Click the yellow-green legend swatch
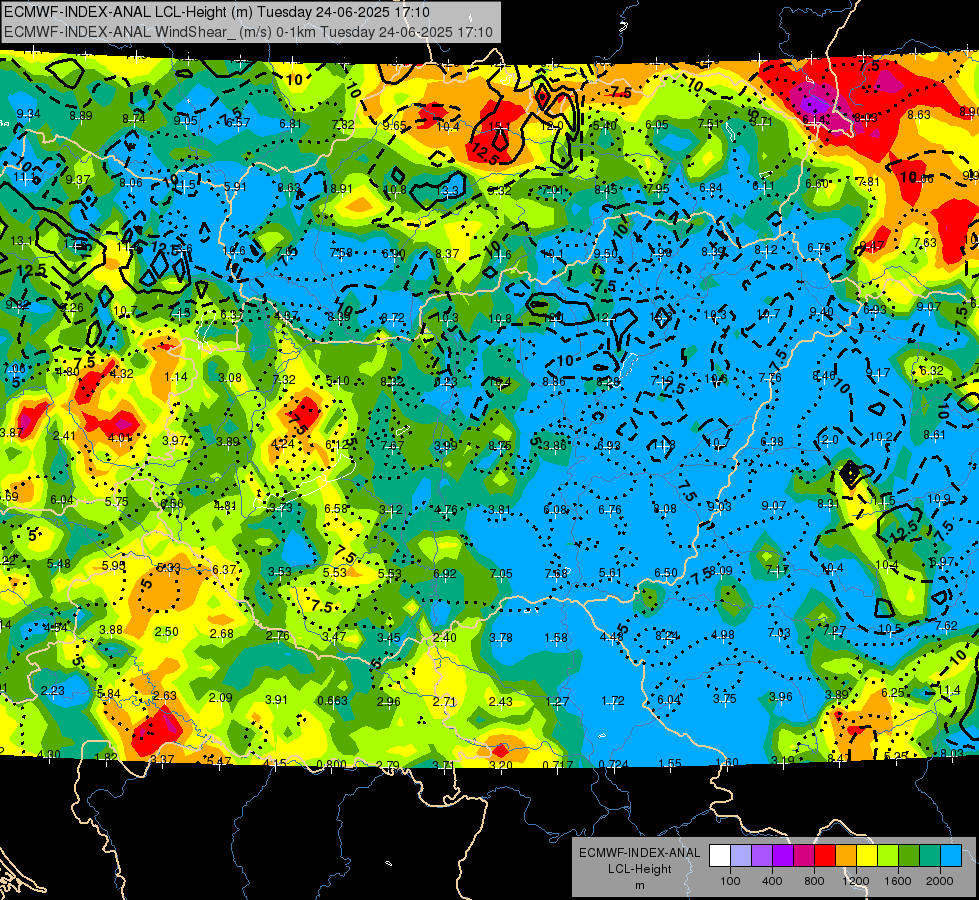 click(887, 856)
